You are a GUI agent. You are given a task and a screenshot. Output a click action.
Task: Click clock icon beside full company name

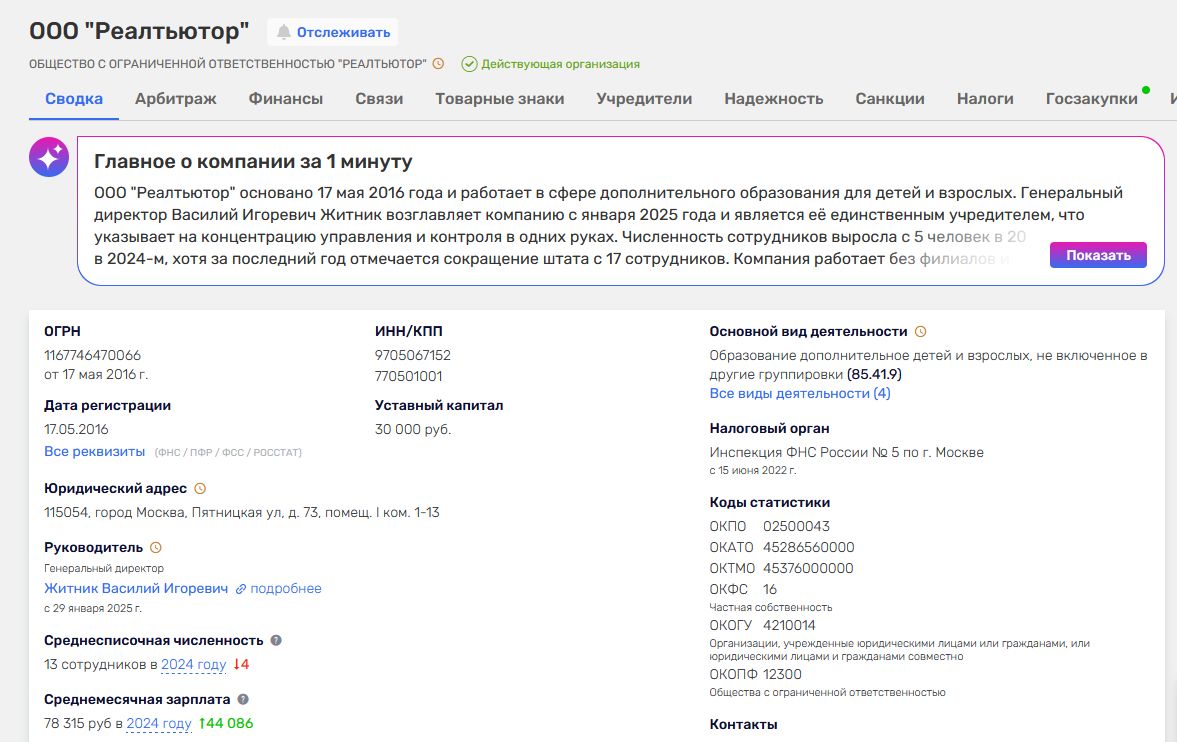click(438, 64)
